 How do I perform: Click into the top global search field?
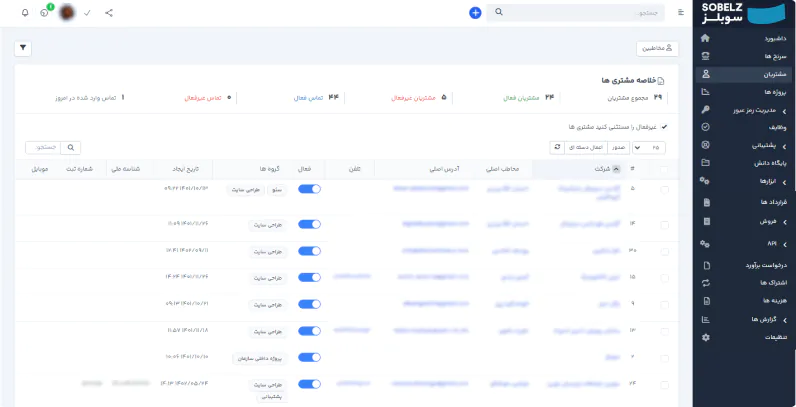click(x=575, y=13)
